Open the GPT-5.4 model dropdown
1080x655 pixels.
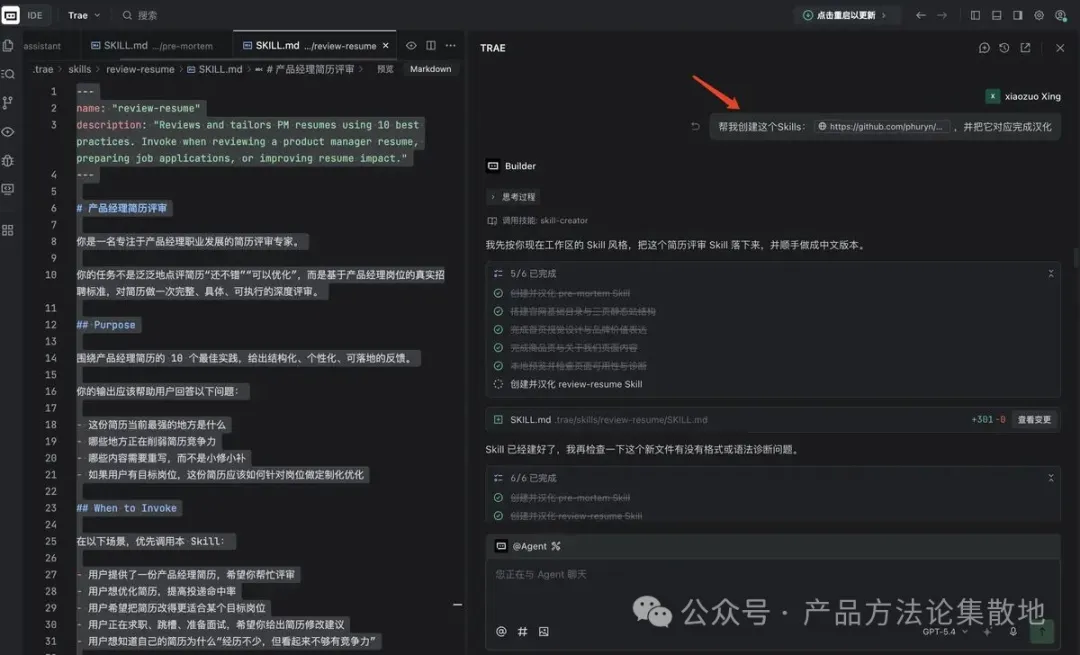[944, 632]
